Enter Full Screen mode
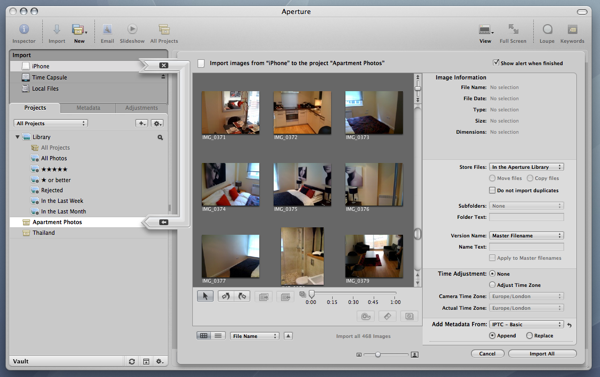The height and width of the screenshot is (377, 600). (513, 29)
